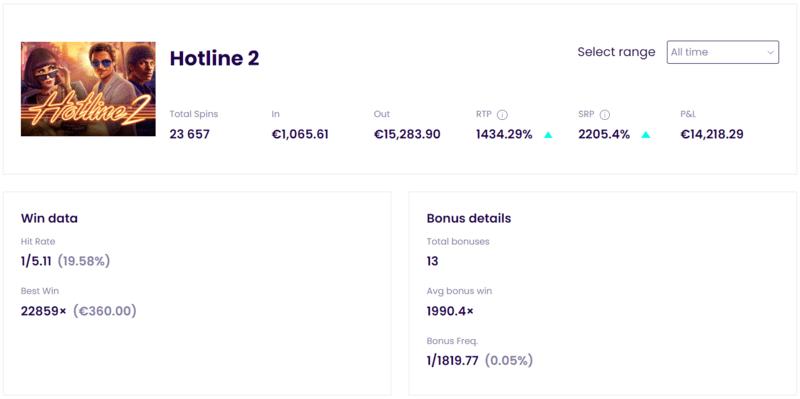Click the Best Win value 22859×

(44, 311)
